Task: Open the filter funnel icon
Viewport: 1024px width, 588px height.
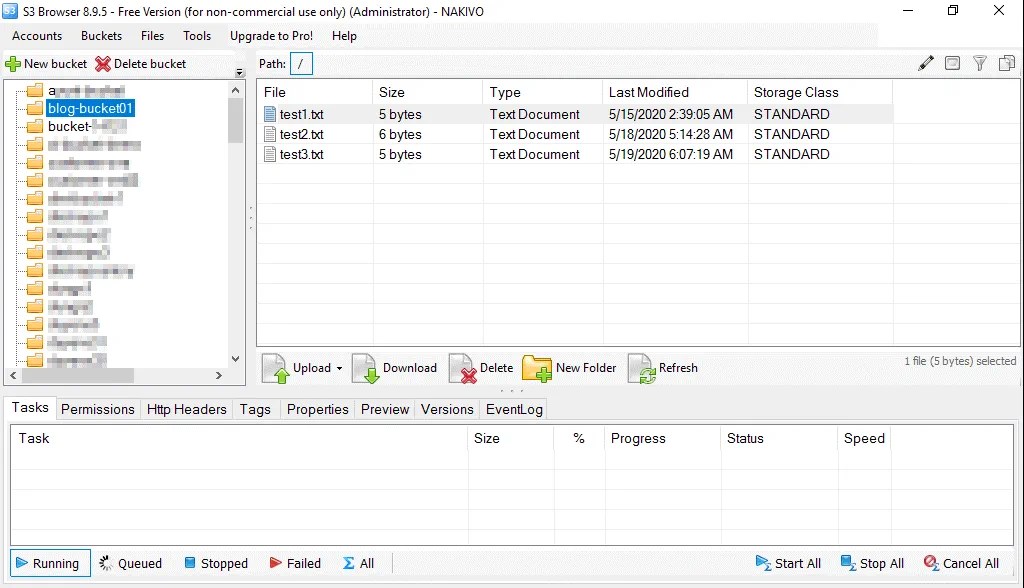Action: [979, 63]
